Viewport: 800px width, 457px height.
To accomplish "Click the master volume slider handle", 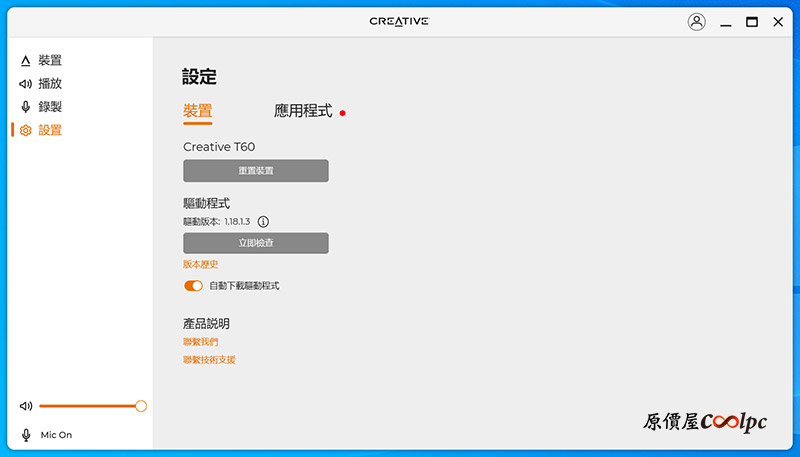I will pos(141,406).
